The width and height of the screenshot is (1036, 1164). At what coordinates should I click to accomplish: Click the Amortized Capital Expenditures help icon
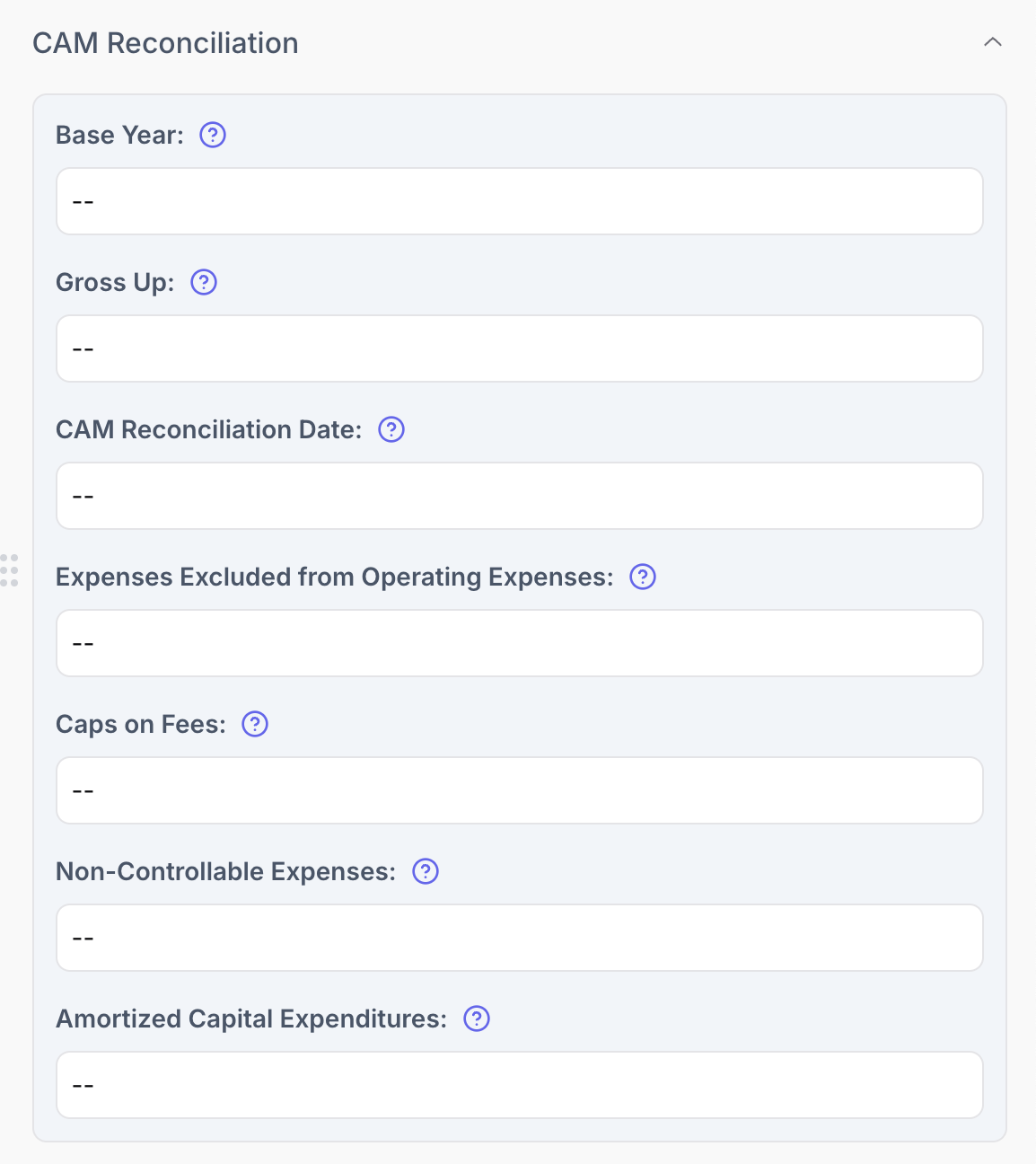477,1018
